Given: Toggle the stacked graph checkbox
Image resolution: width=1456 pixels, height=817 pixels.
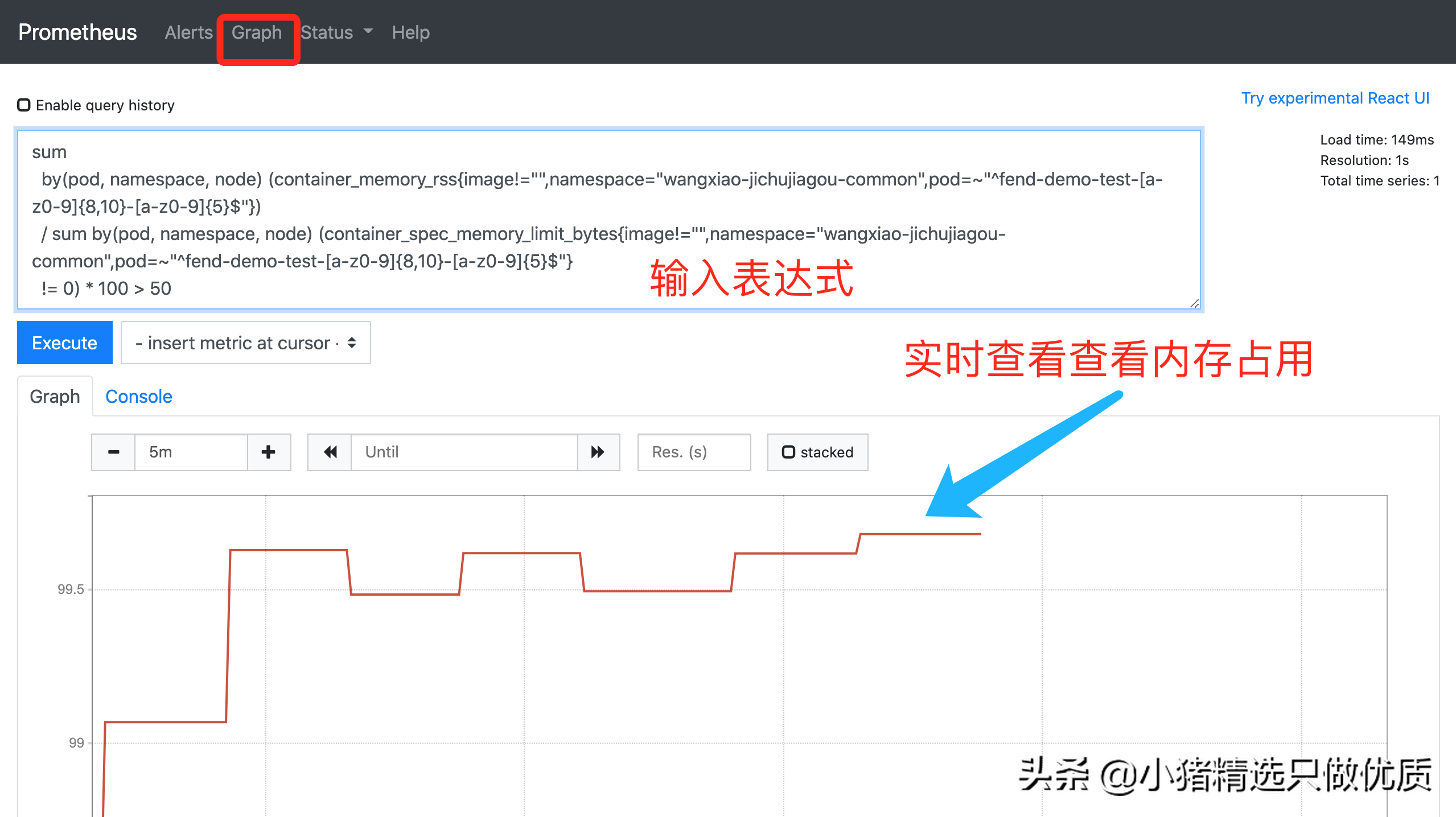Looking at the screenshot, I should click(x=788, y=452).
